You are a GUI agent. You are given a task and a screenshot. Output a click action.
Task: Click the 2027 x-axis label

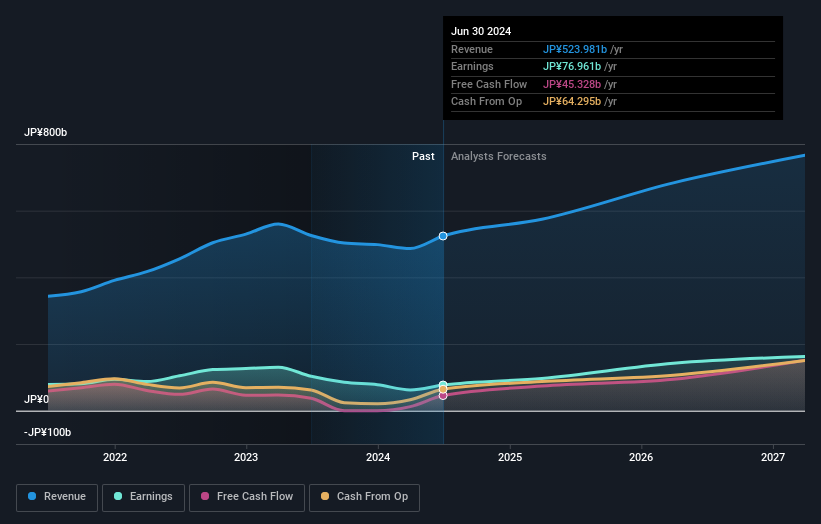pos(773,457)
